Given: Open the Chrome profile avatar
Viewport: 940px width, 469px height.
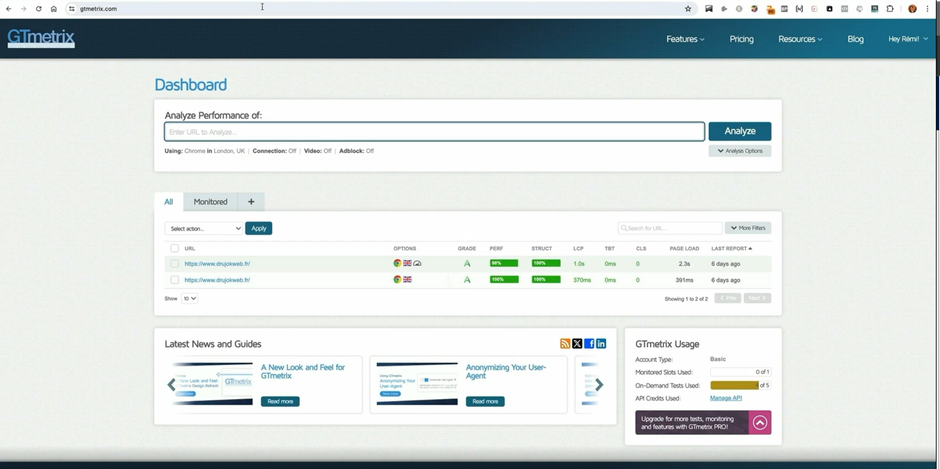Looking at the screenshot, I should pos(912,8).
